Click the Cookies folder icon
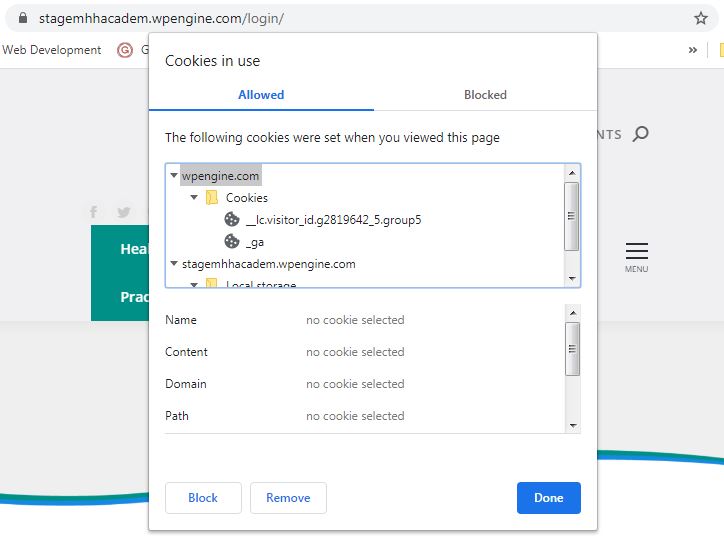 212,198
